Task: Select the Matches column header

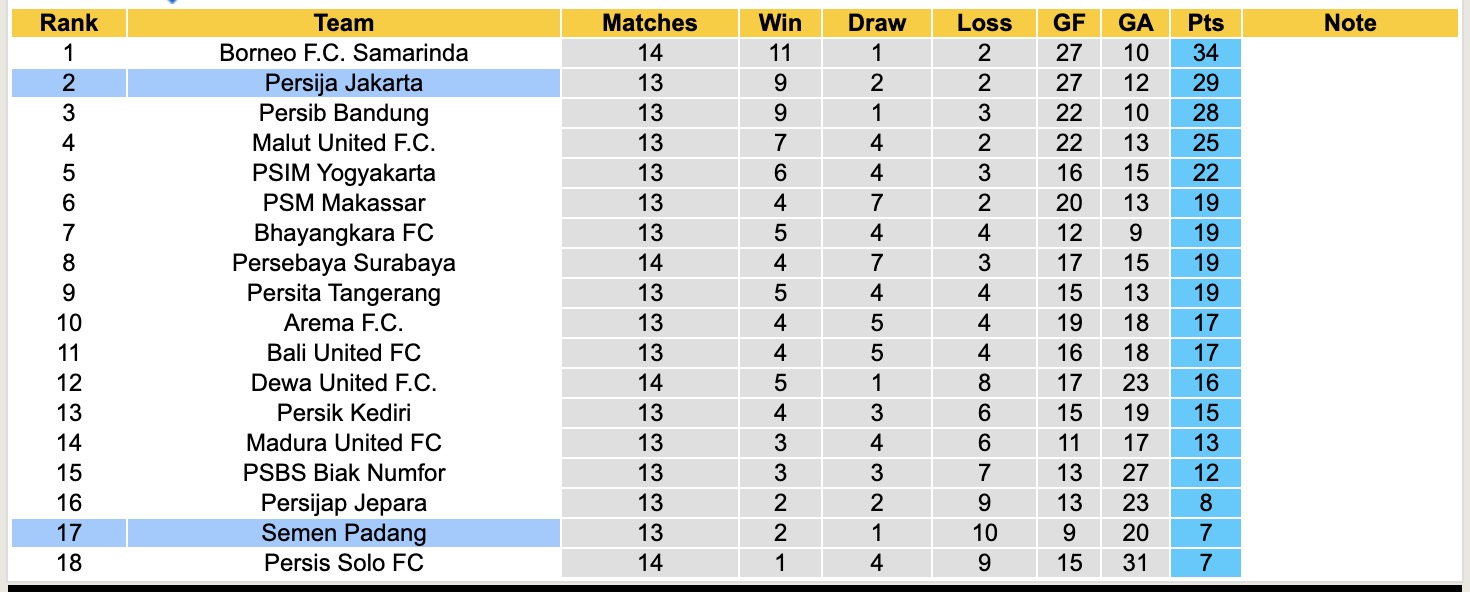Action: click(650, 23)
